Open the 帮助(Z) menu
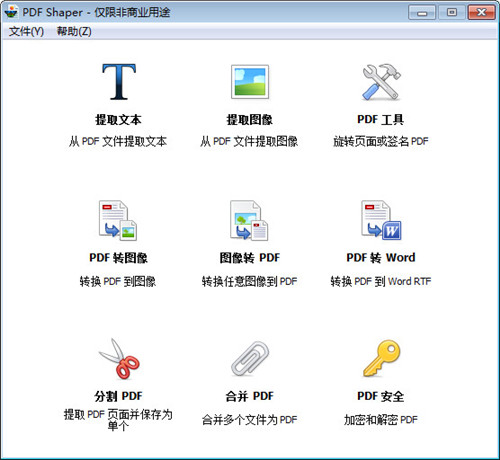The image size is (500, 460). pyautogui.click(x=74, y=31)
